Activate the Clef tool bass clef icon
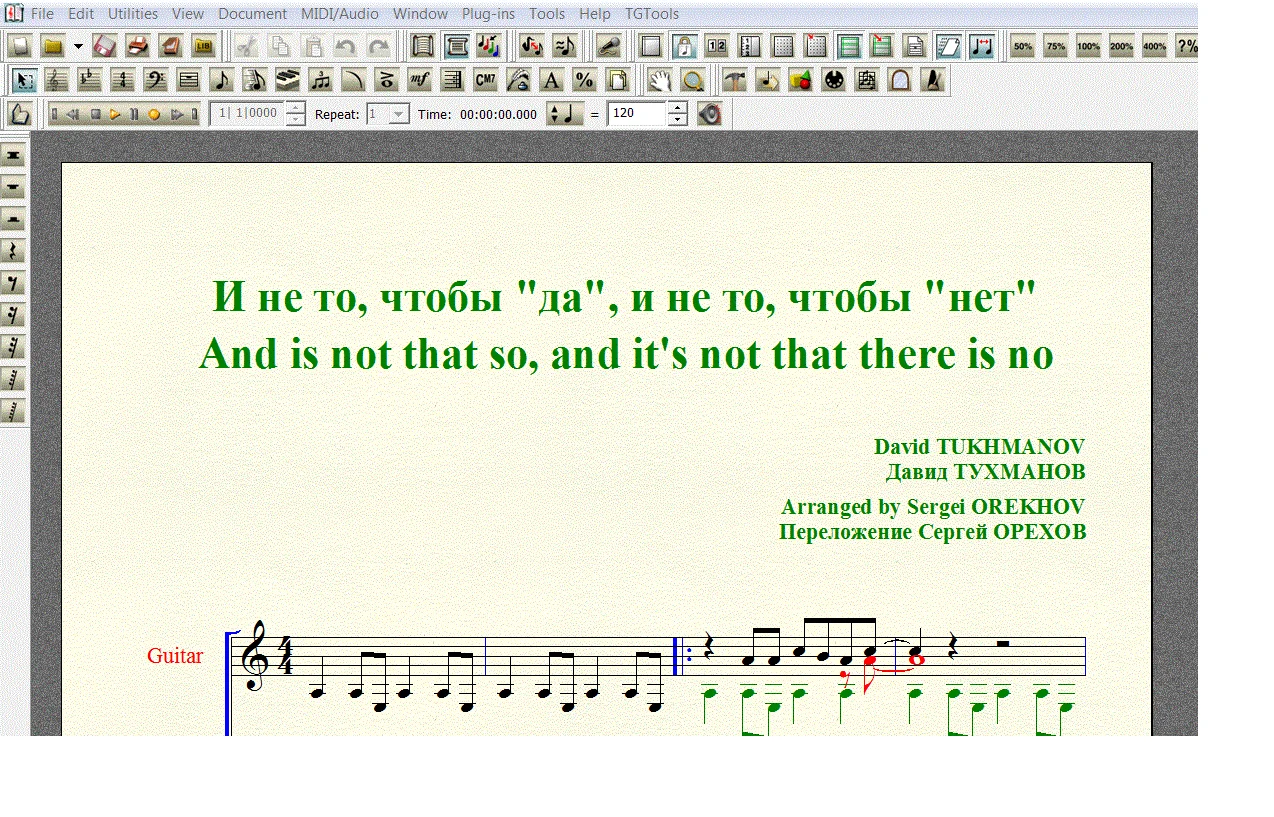The height and width of the screenshot is (817, 1274). point(156,80)
